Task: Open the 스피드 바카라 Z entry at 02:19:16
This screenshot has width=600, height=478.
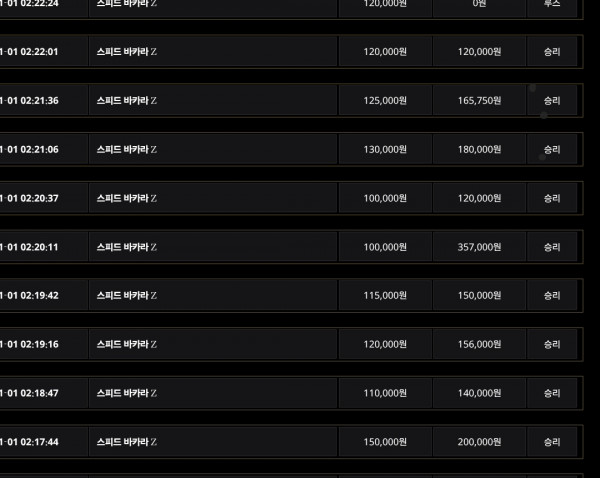Action: pos(213,344)
